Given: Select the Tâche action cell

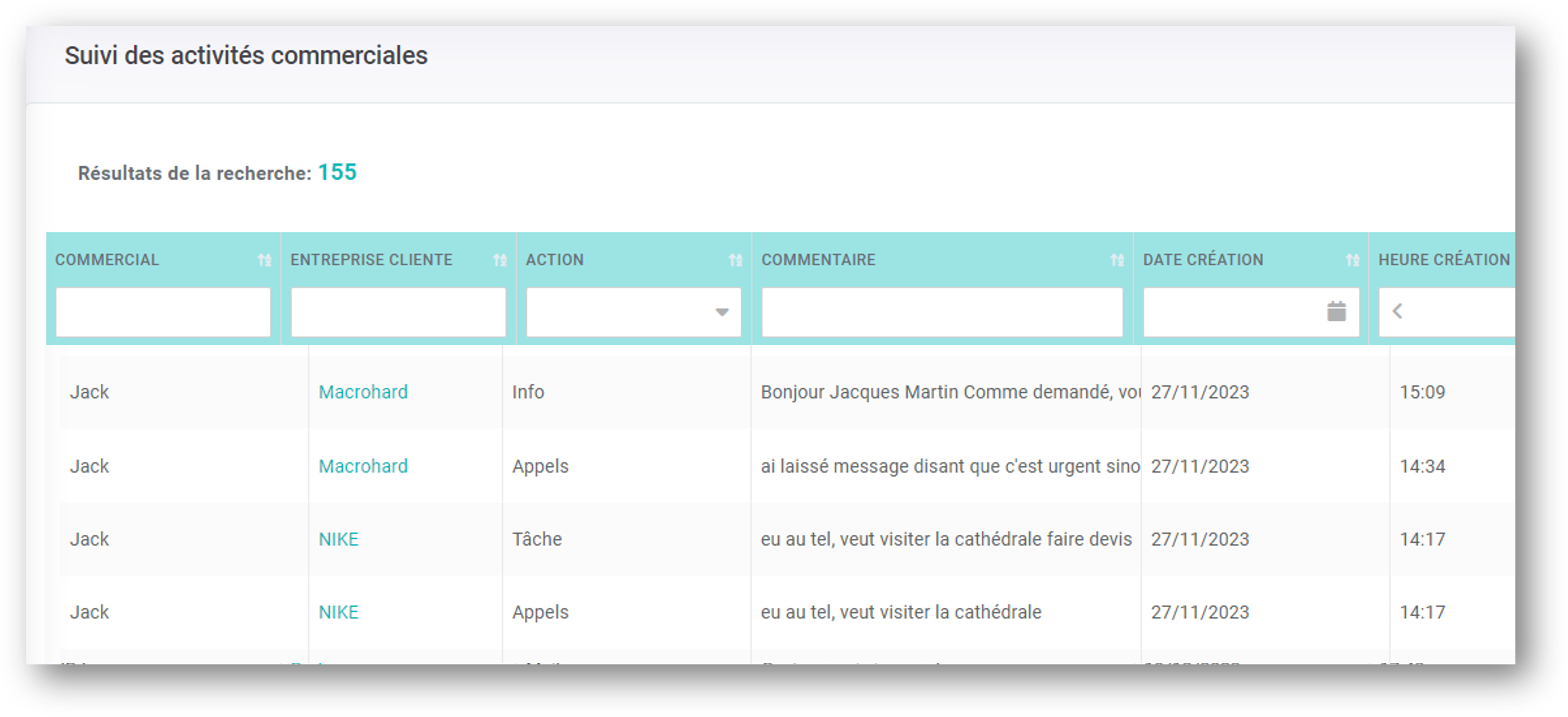Looking at the screenshot, I should pos(537,539).
